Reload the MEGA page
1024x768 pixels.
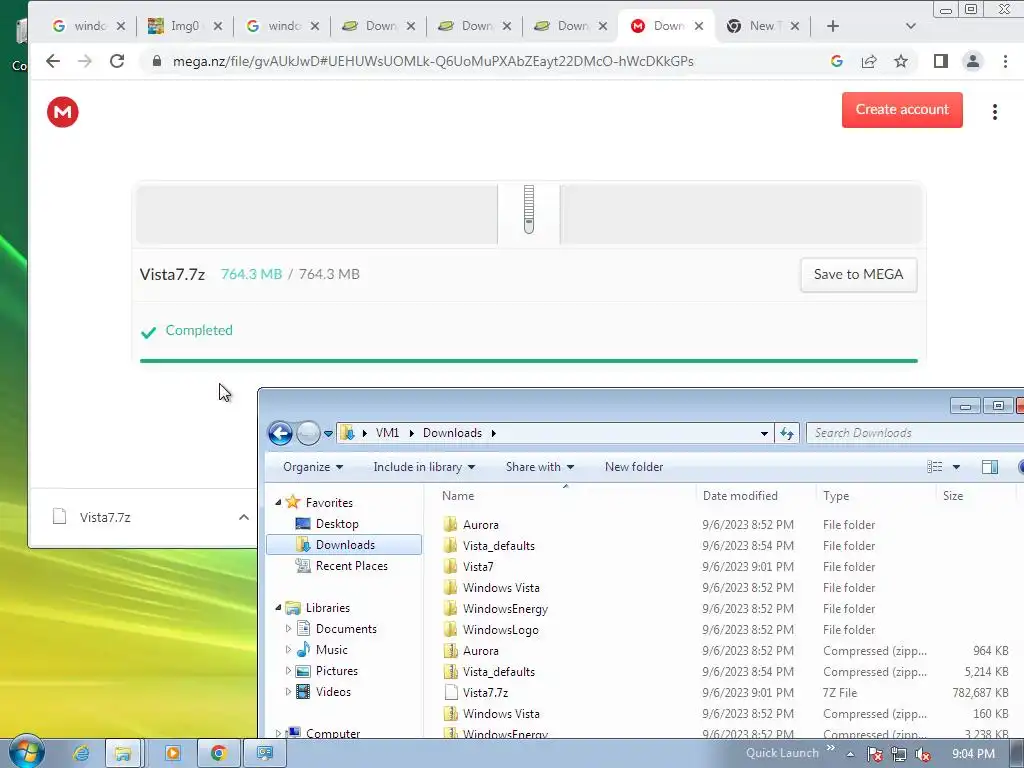click(x=117, y=61)
